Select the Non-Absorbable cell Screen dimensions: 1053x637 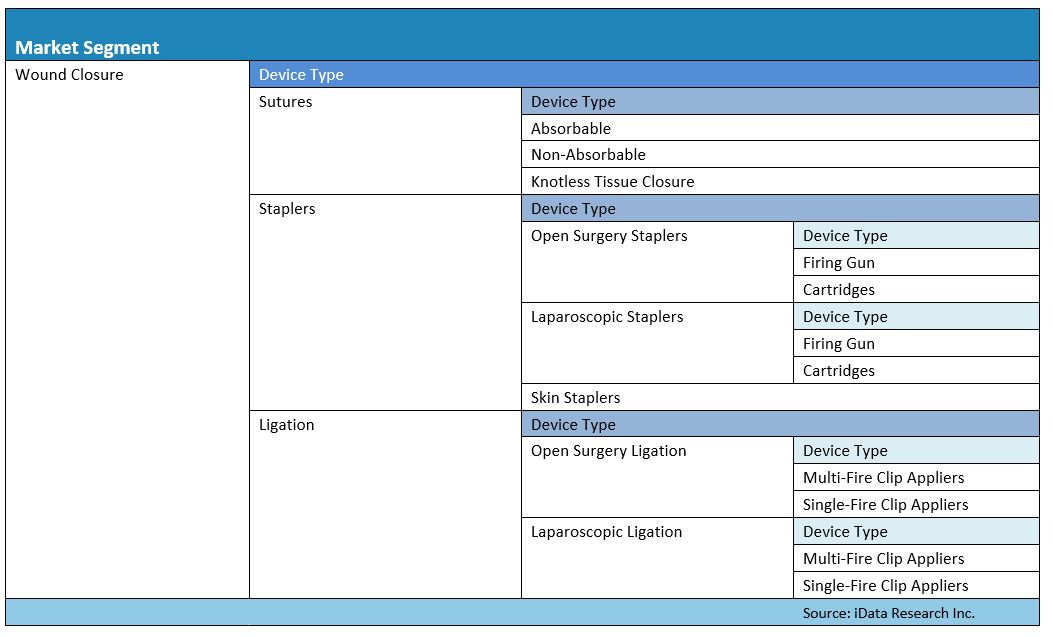point(780,154)
